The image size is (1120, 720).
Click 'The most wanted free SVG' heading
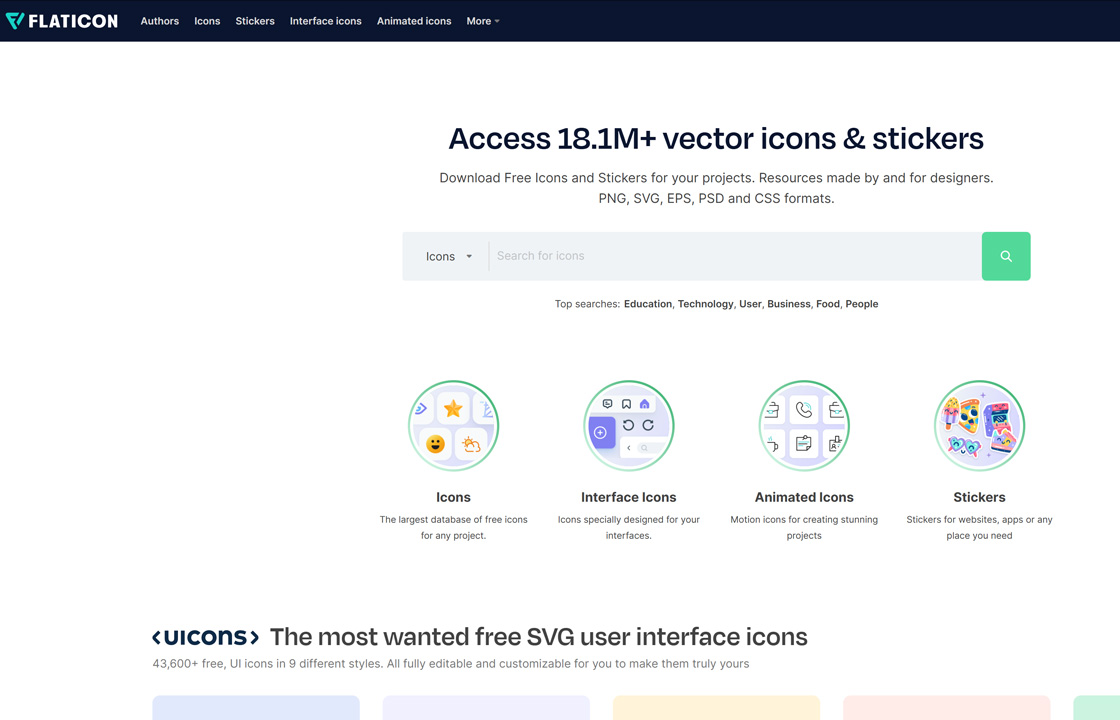(539, 637)
